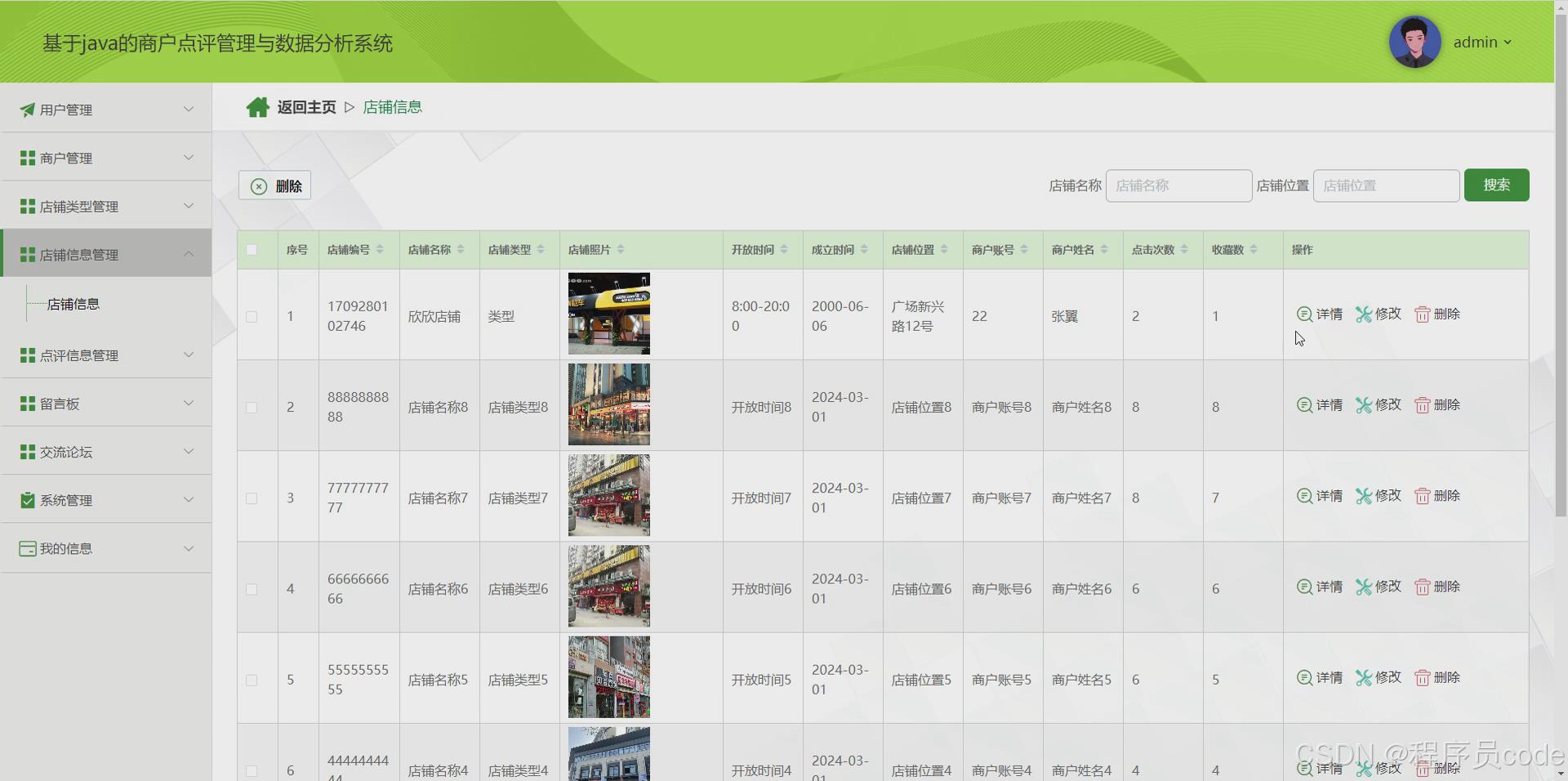This screenshot has width=1568, height=781.
Task: Select 留言板 in the sidebar
Action: 106,403
